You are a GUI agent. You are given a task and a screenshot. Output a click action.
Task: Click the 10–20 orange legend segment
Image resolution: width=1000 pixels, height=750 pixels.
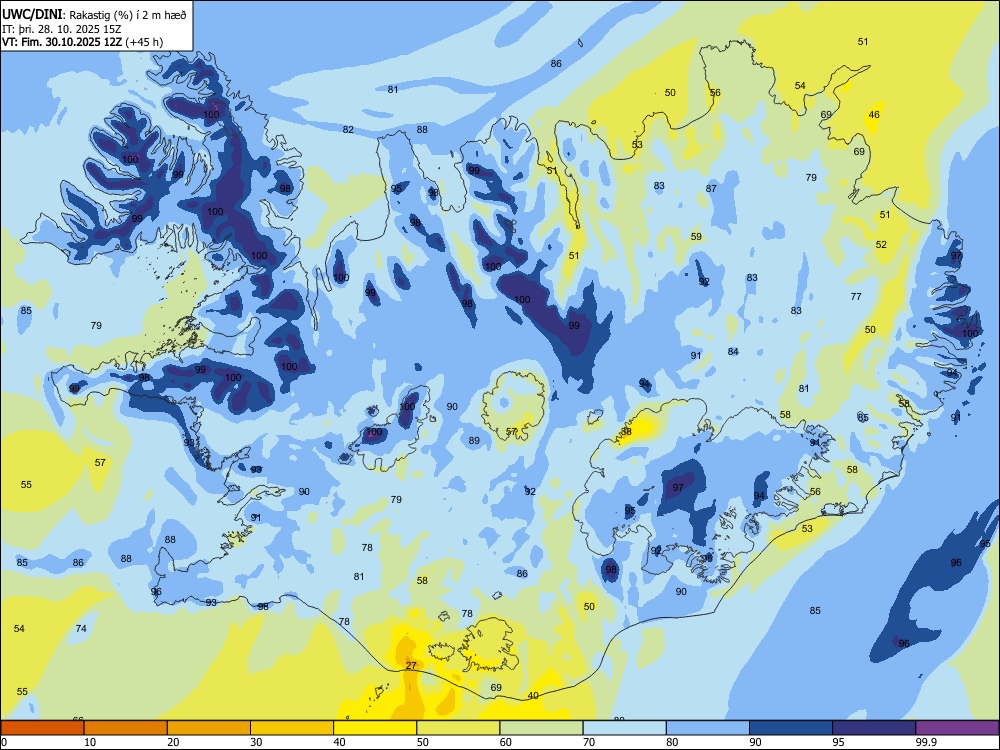tap(126, 728)
